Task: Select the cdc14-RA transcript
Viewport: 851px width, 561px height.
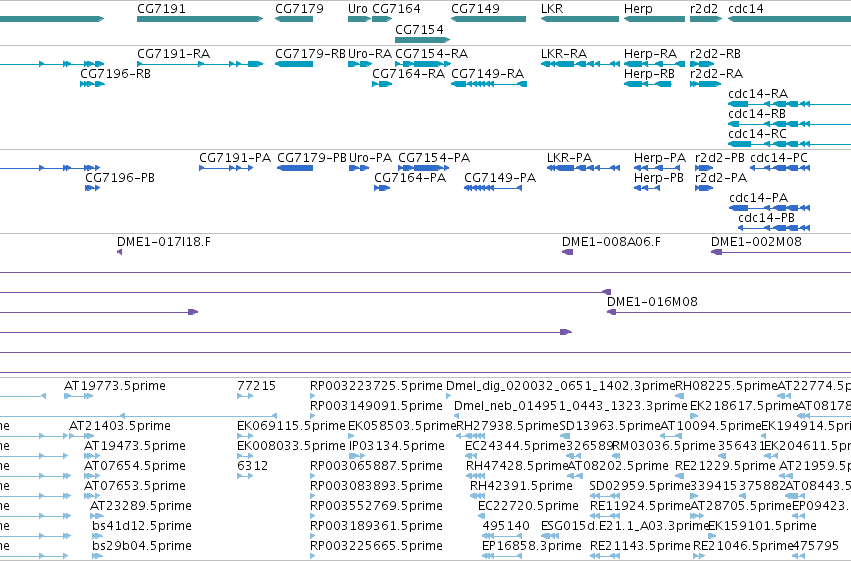Action: (790, 104)
